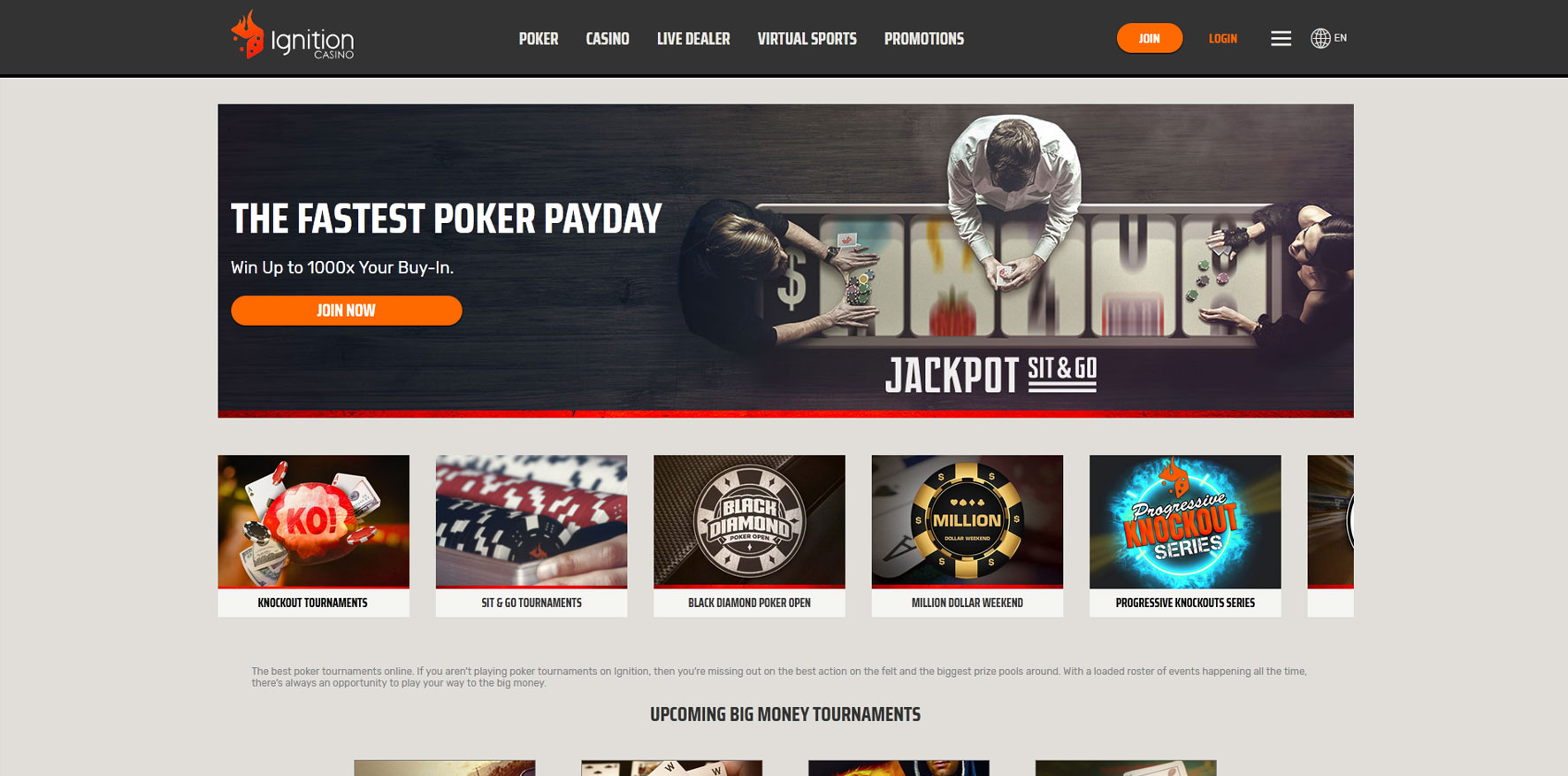The height and width of the screenshot is (776, 1568).
Task: Open the hamburger menu icon
Action: (1281, 38)
